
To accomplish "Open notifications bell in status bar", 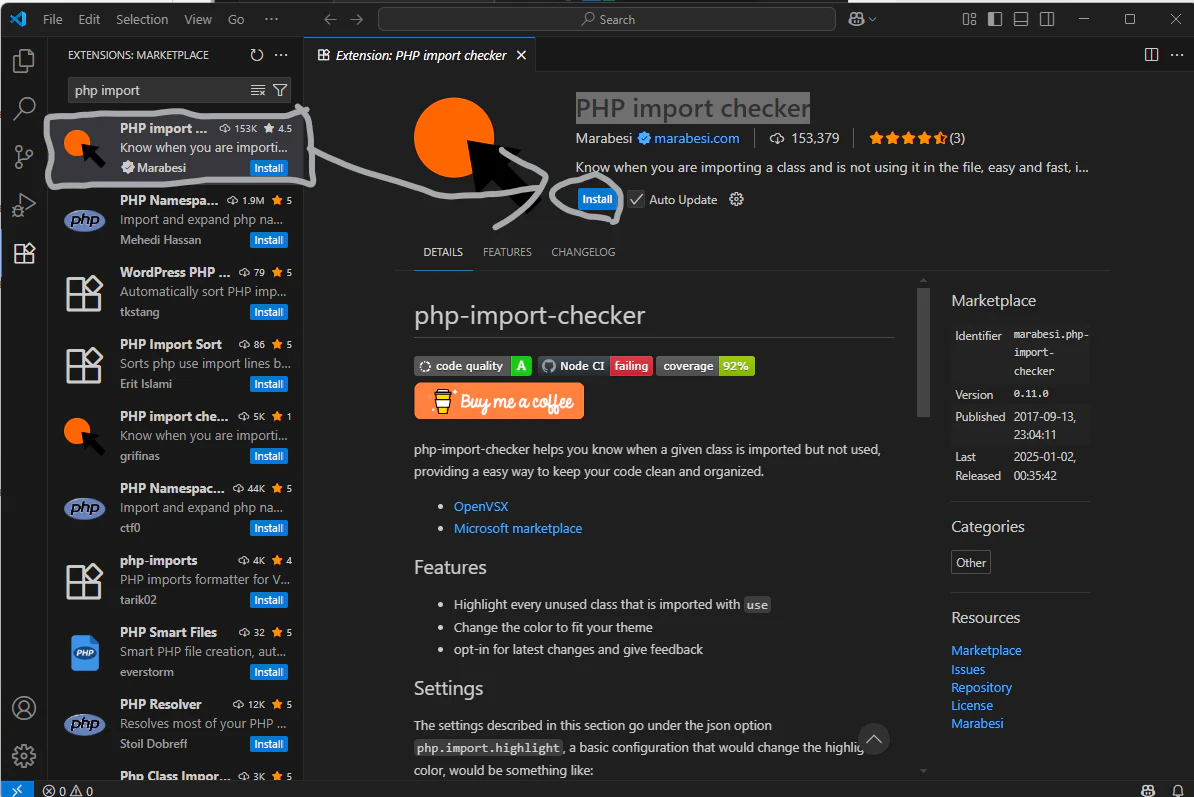I will point(1177,790).
